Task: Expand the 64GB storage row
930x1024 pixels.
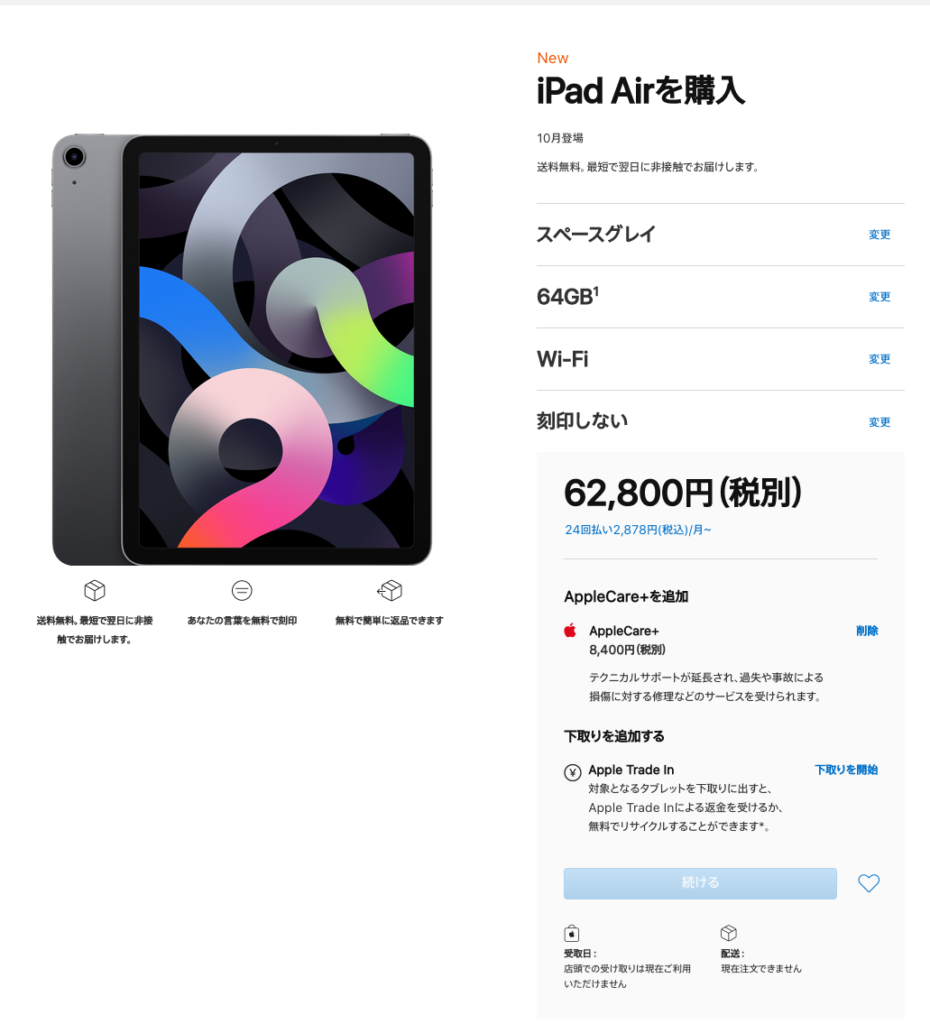Action: pyautogui.click(x=720, y=296)
